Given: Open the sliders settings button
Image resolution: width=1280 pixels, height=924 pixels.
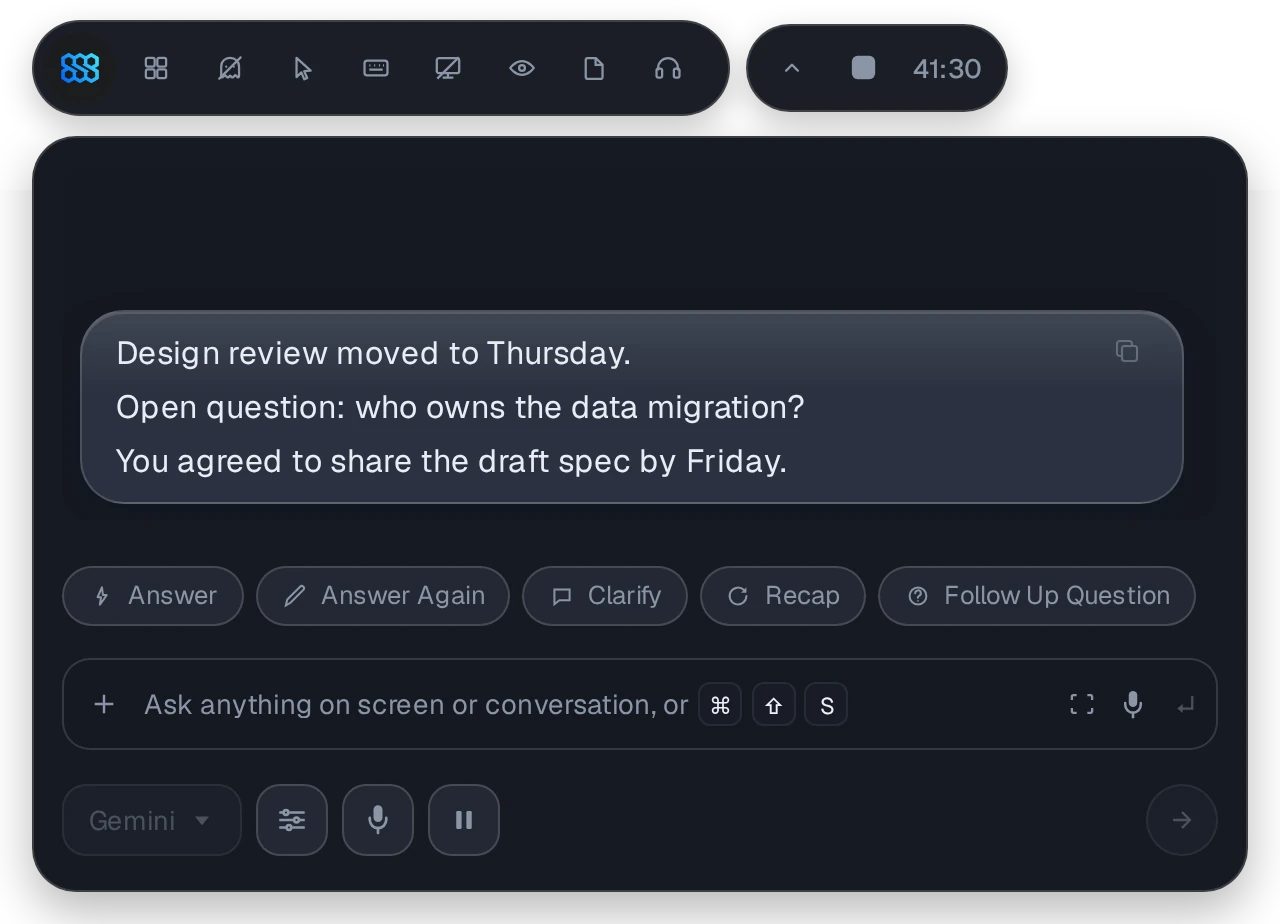Looking at the screenshot, I should 292,820.
